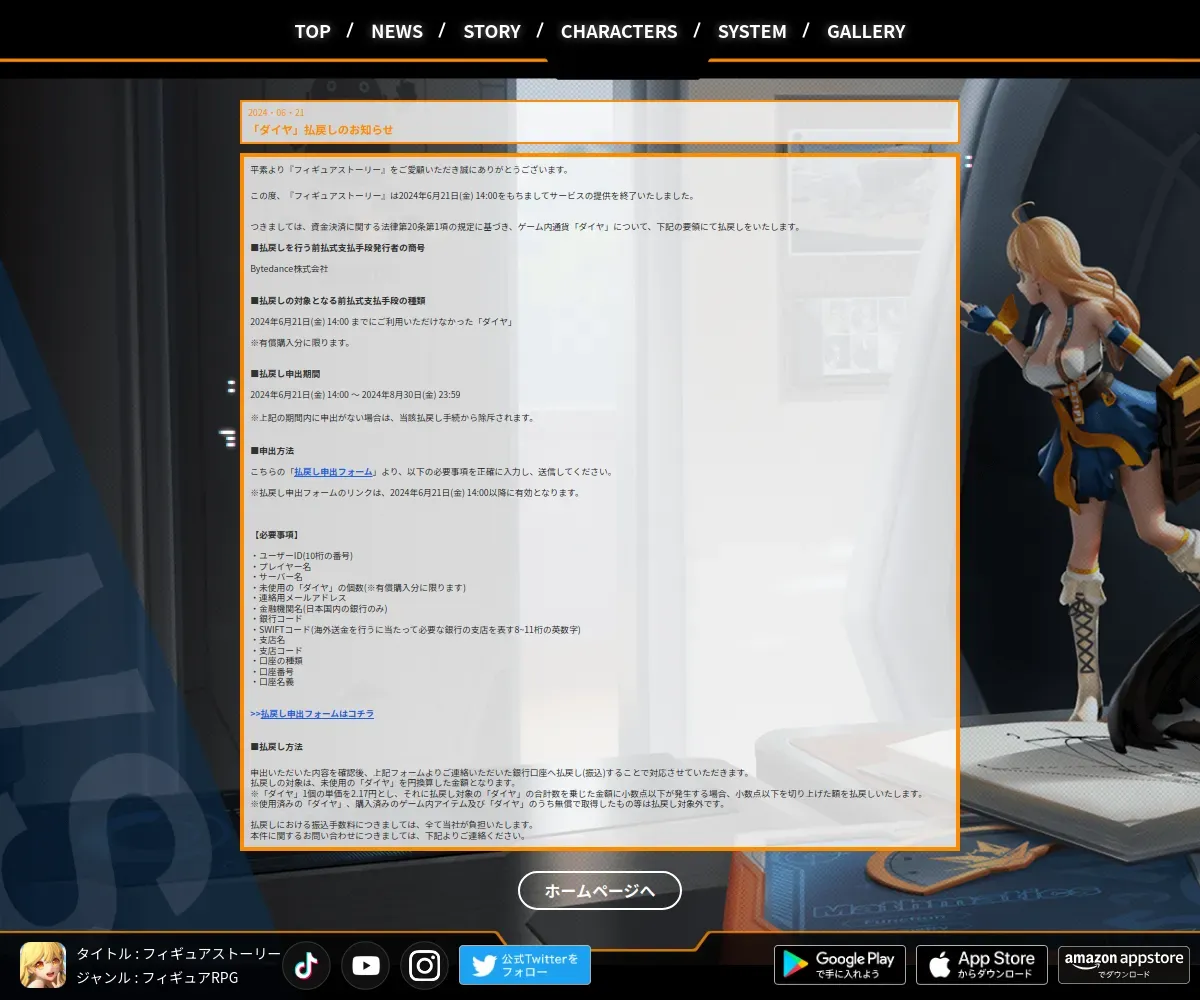Click the ※有償購入分に限ります。 note
Image resolution: width=1200 pixels, height=1000 pixels.
tap(300, 343)
